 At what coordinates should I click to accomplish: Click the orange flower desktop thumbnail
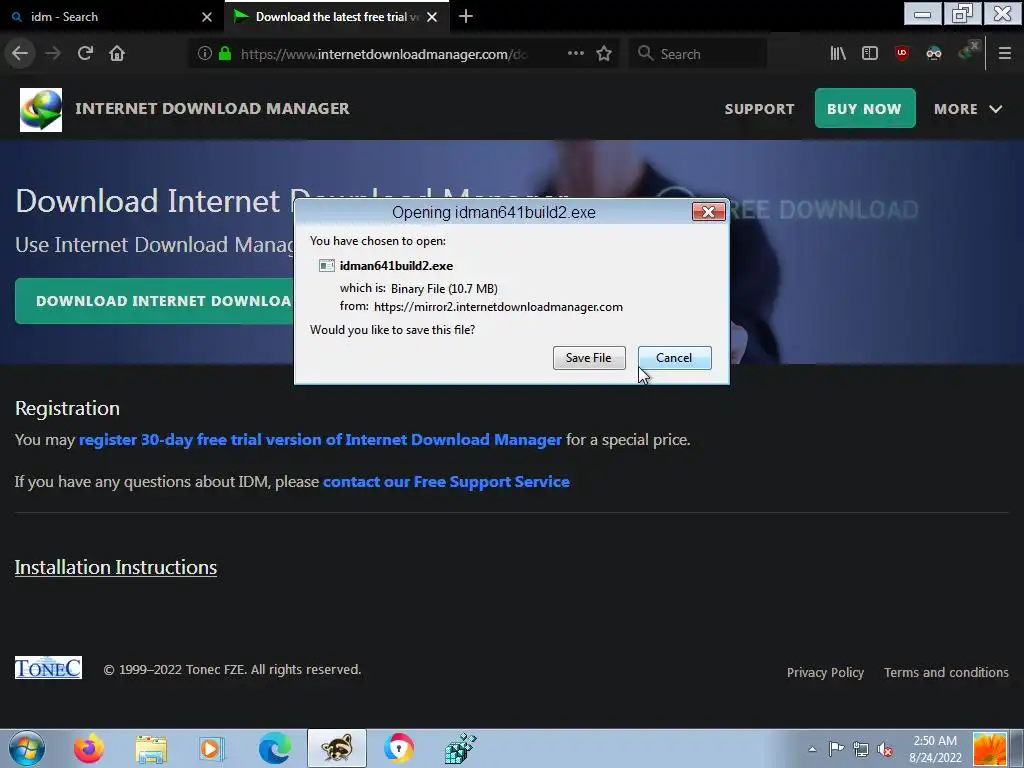(990, 749)
